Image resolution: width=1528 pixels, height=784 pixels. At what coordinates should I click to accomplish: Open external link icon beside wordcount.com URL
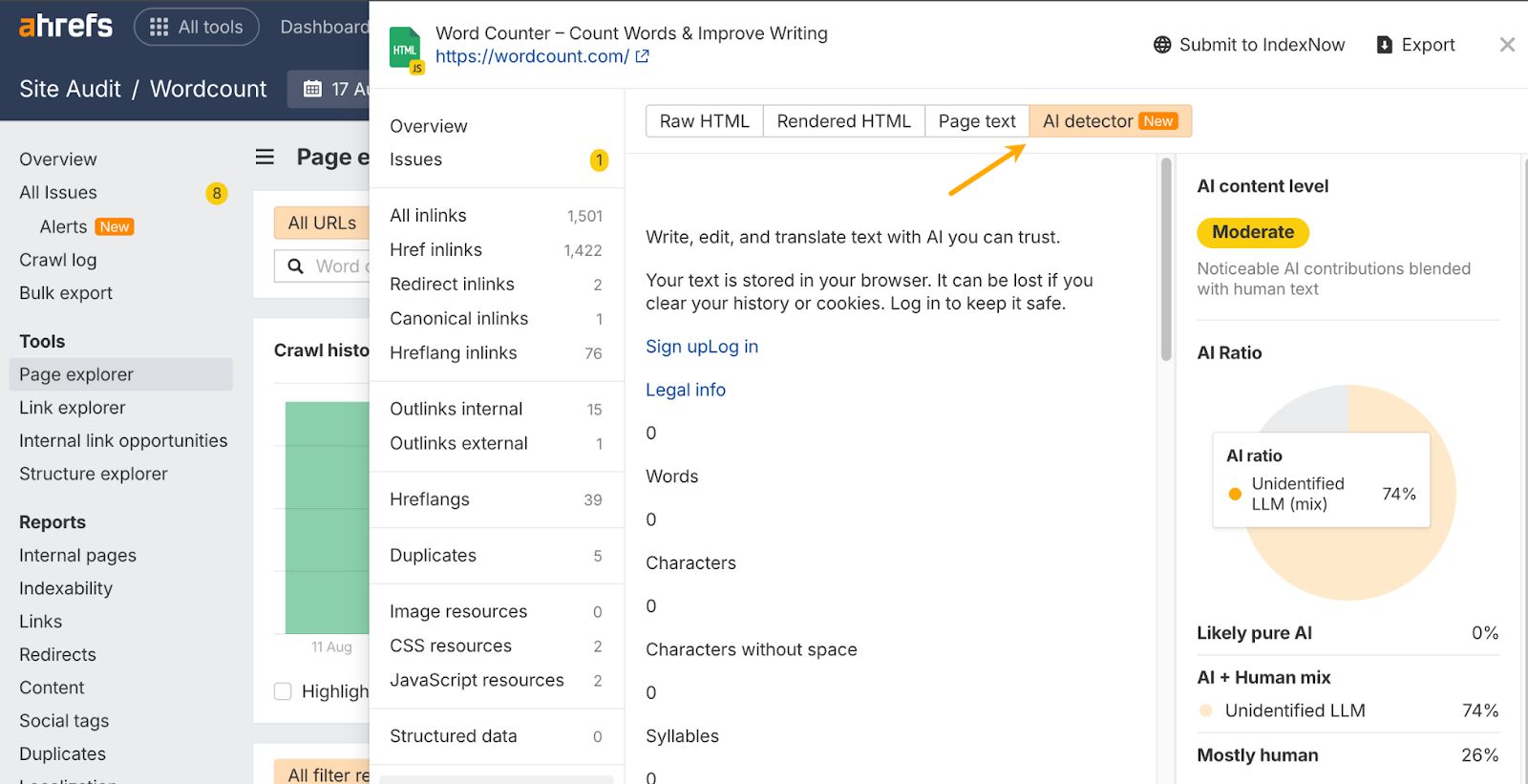point(643,56)
